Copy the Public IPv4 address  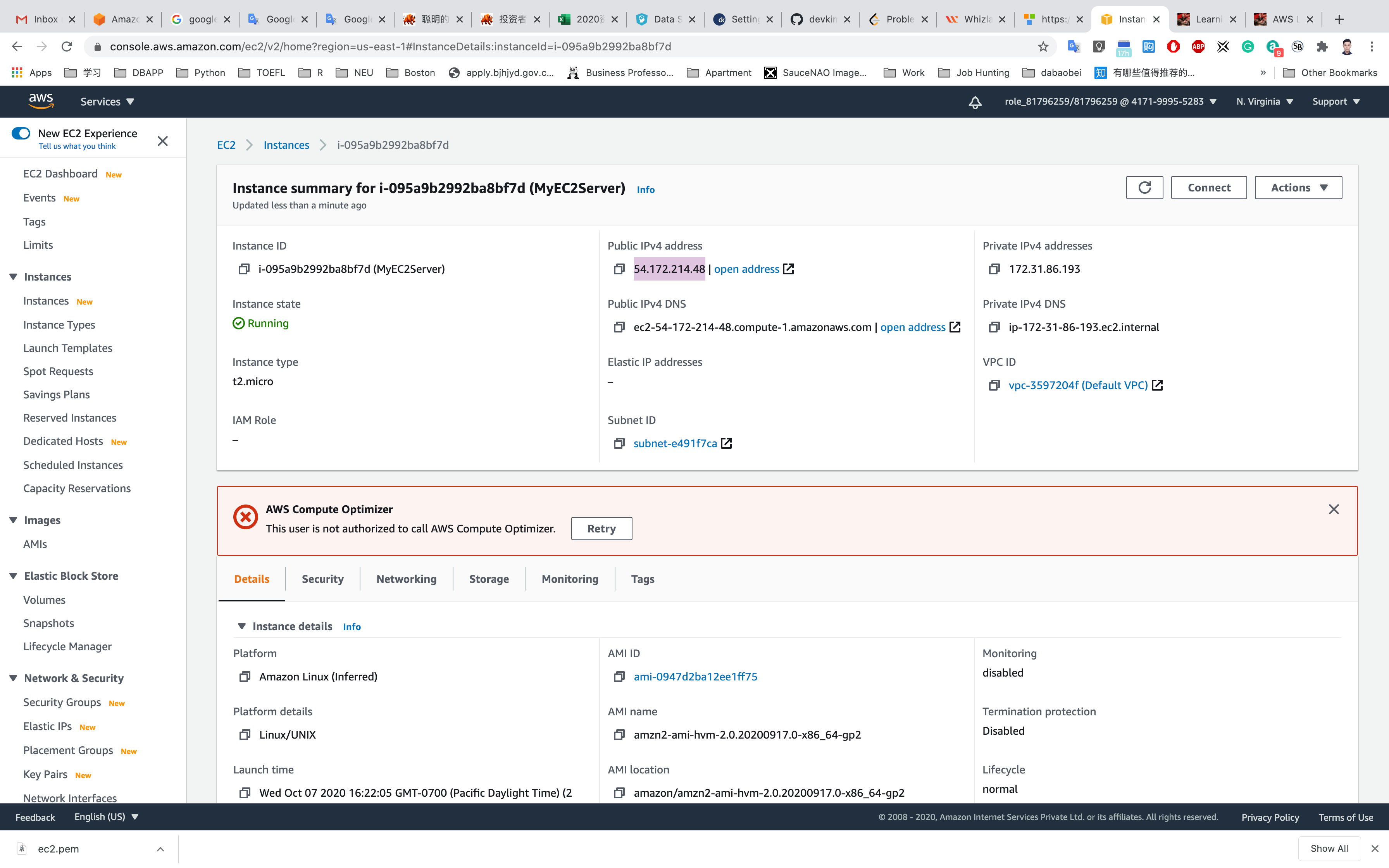pyautogui.click(x=619, y=269)
